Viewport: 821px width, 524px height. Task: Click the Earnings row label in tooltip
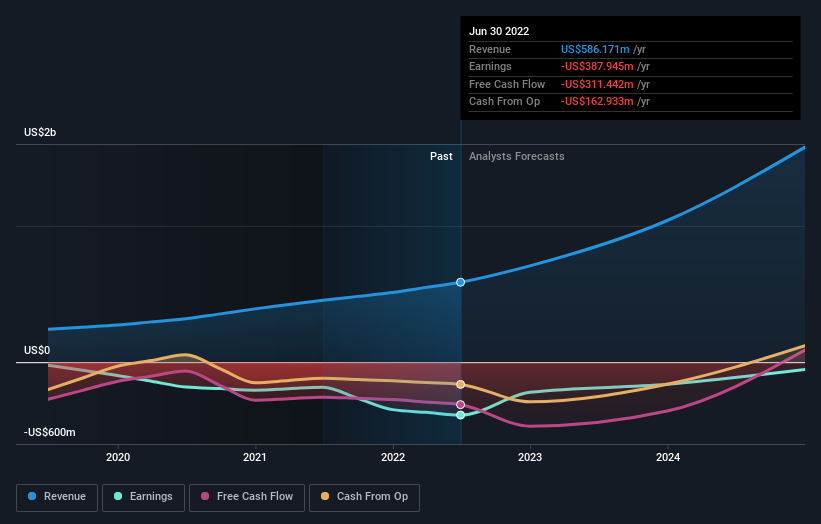click(x=490, y=66)
